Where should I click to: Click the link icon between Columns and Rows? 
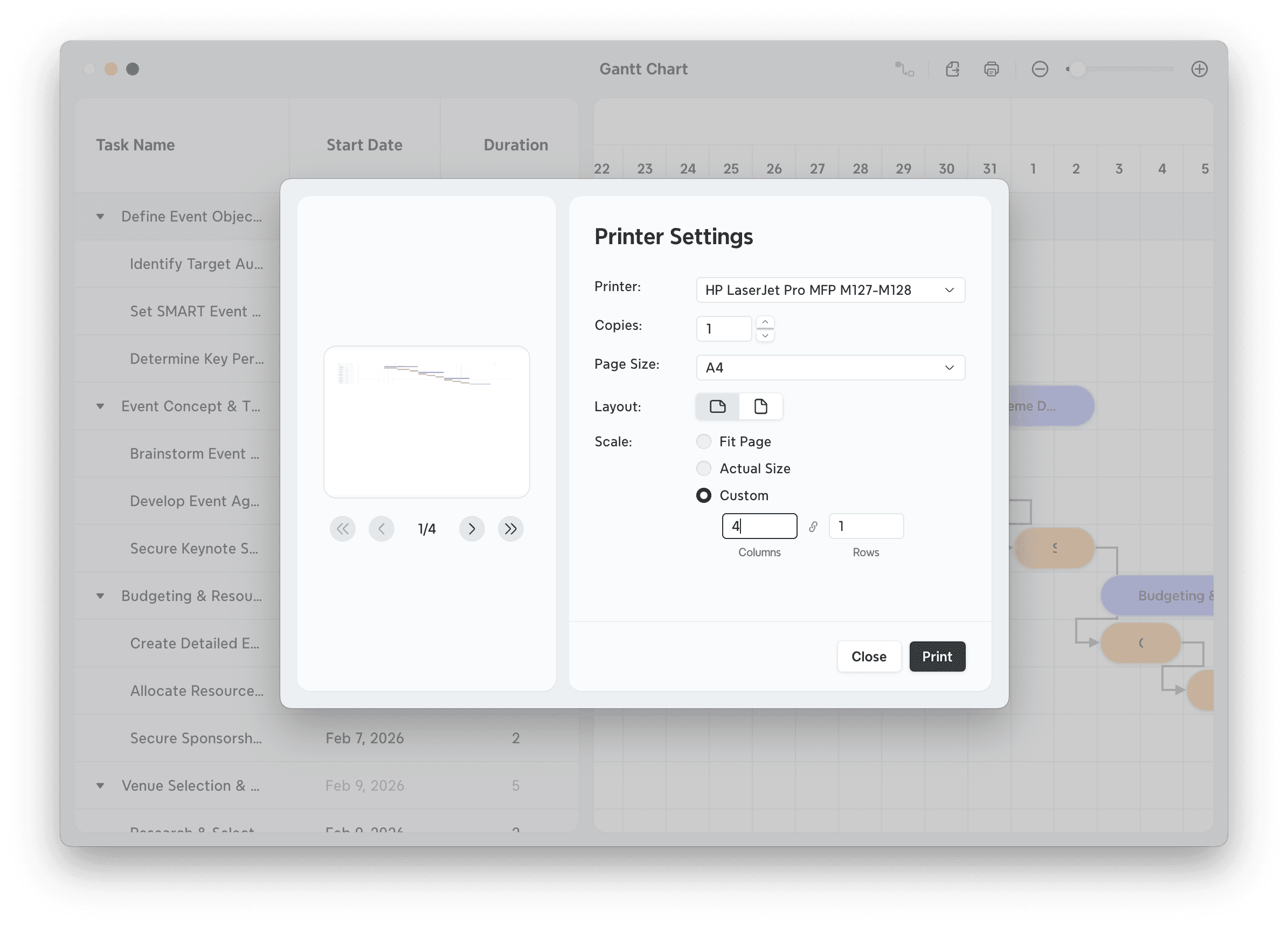(x=813, y=527)
